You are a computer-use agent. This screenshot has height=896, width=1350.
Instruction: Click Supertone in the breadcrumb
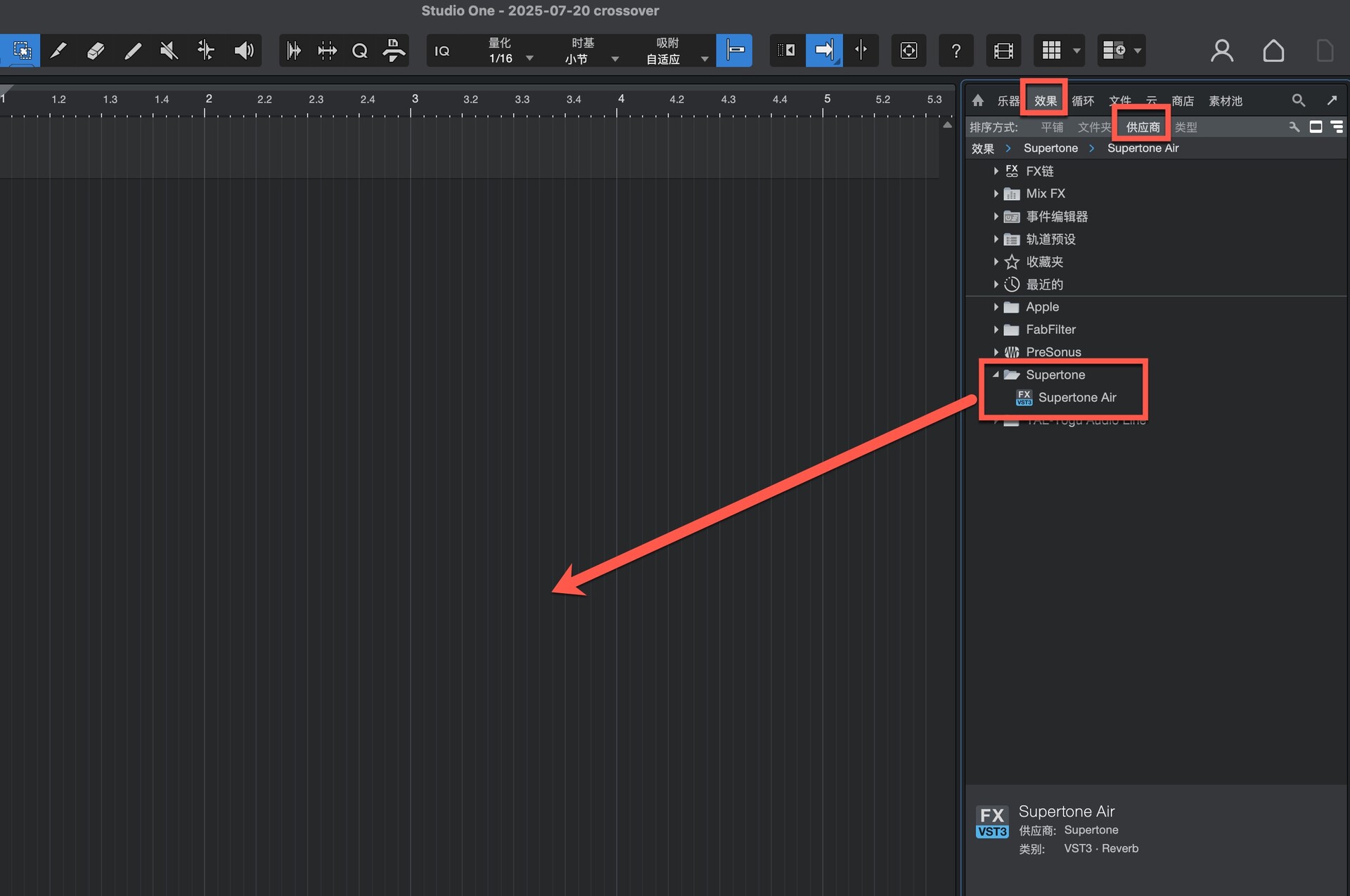(x=1050, y=148)
